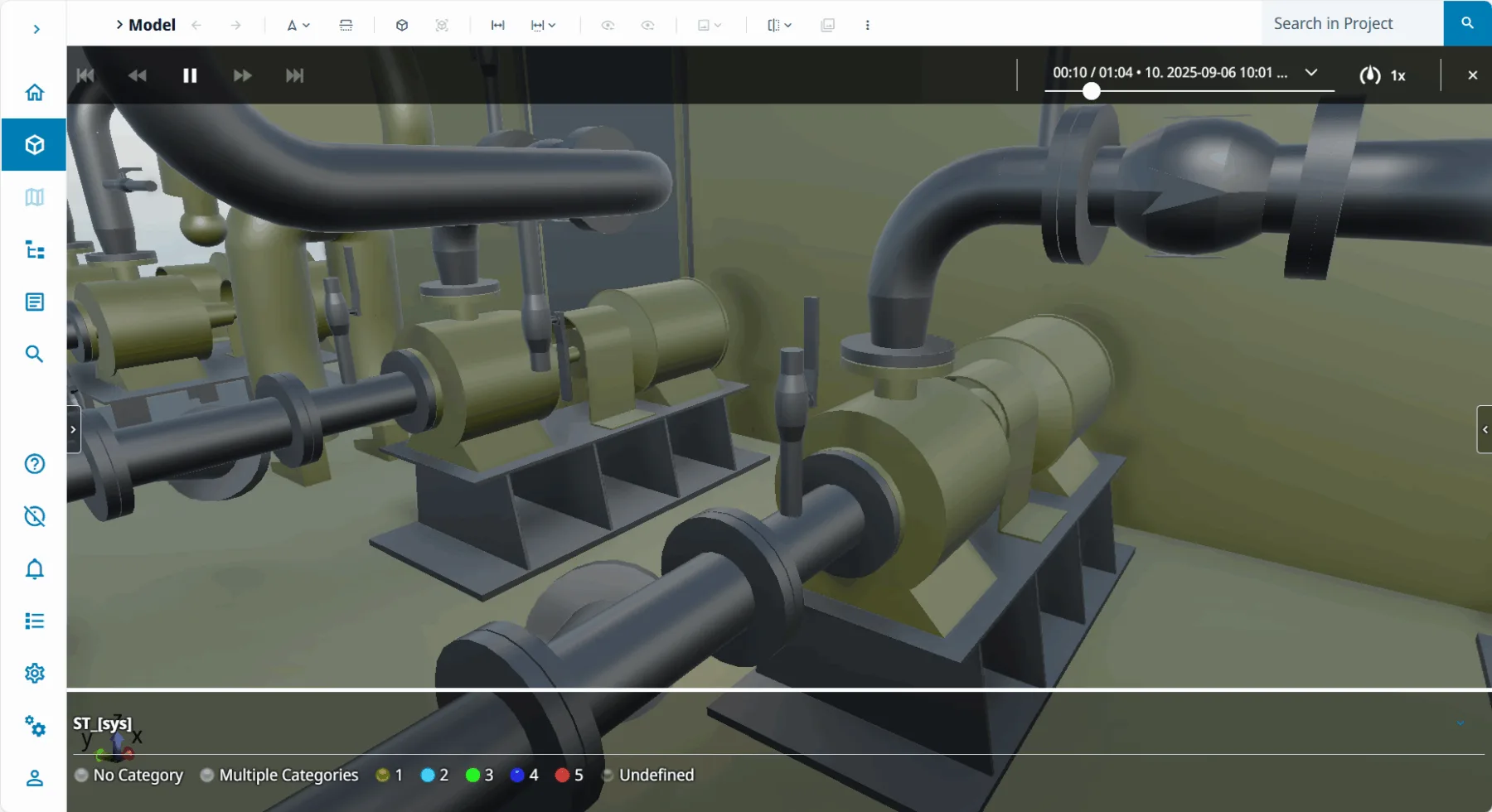The height and width of the screenshot is (812, 1492).
Task: Pause the animation playback
Action: click(190, 75)
